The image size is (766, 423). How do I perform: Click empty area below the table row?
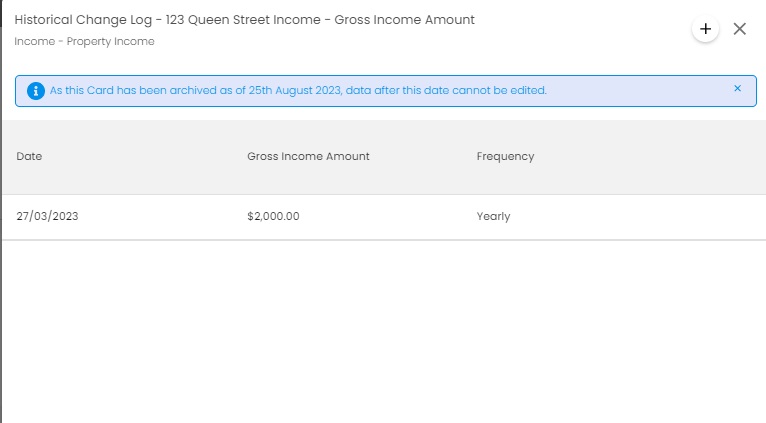click(x=384, y=331)
